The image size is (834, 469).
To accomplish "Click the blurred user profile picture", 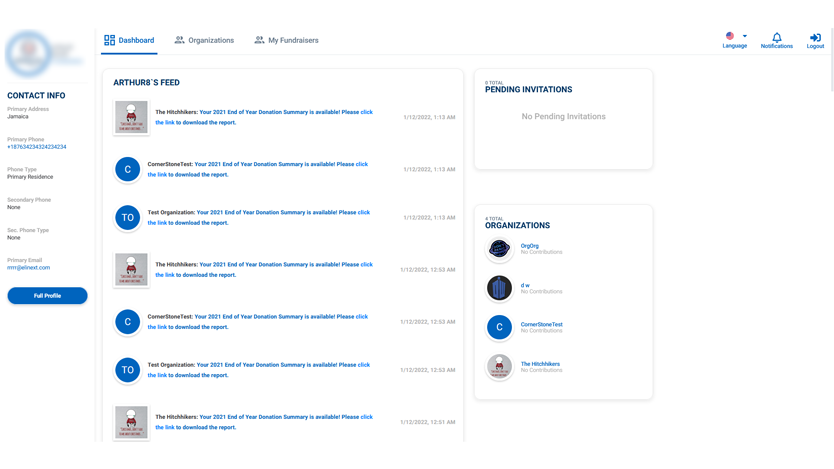I will [30, 53].
